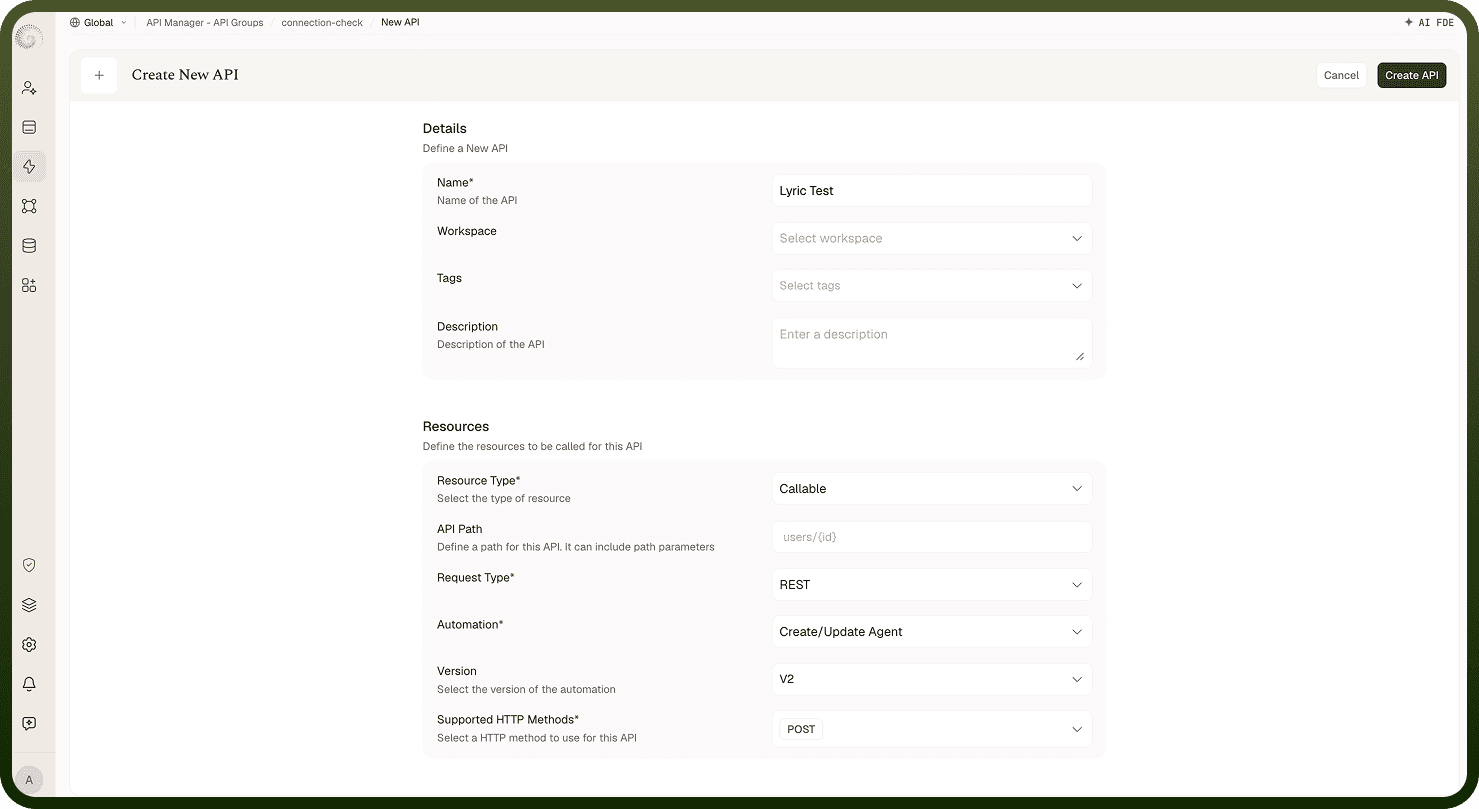Click the Create API button

(x=1411, y=75)
